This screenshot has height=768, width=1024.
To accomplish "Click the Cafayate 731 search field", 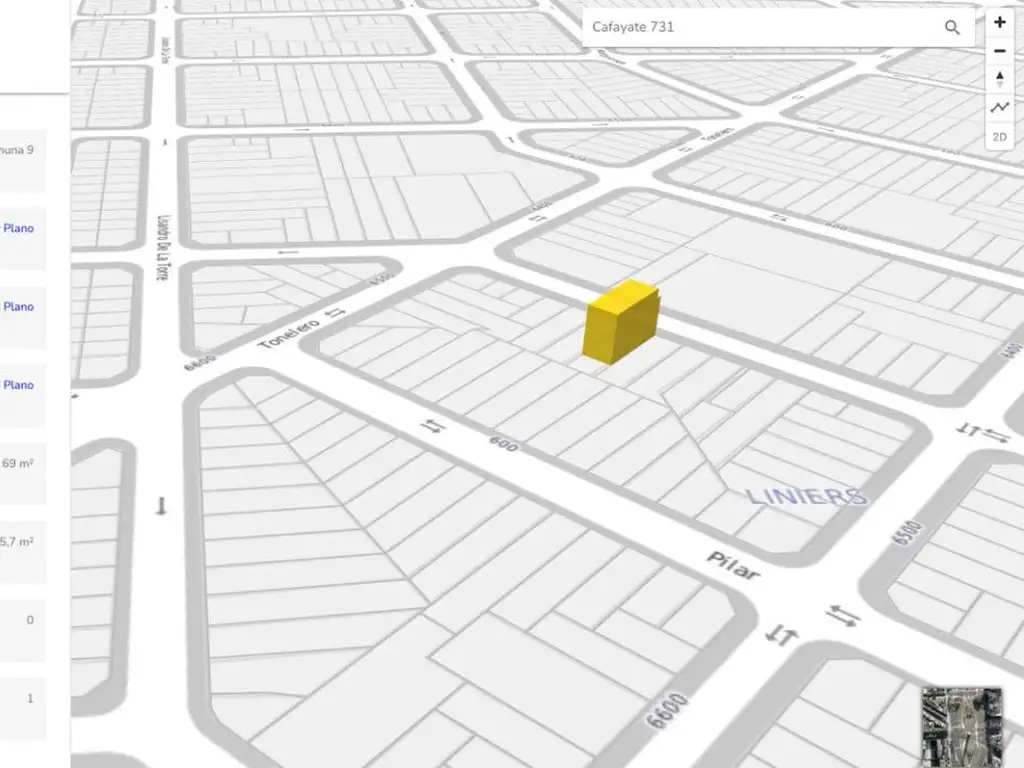I will click(x=764, y=27).
